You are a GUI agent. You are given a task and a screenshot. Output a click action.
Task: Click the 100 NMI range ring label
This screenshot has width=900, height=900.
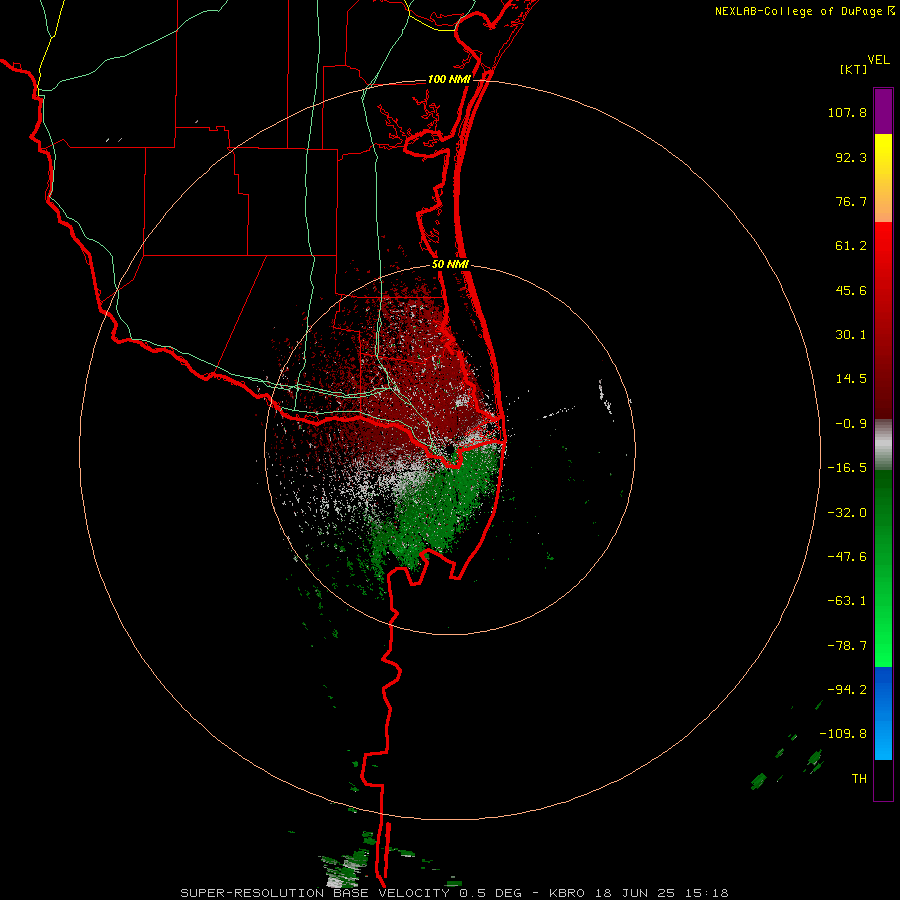point(449,79)
